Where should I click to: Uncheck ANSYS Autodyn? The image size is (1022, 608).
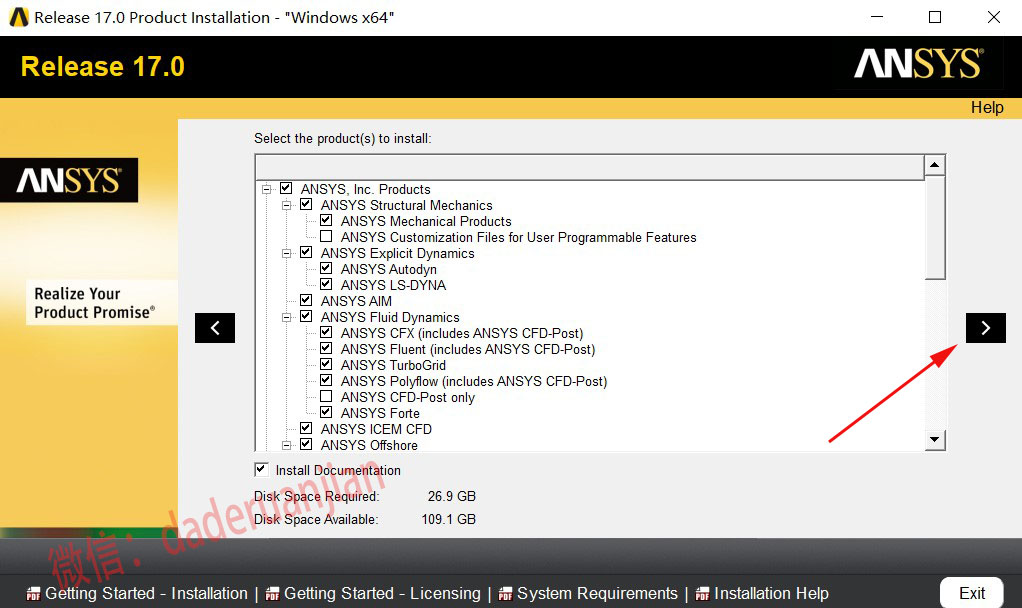pyautogui.click(x=327, y=268)
